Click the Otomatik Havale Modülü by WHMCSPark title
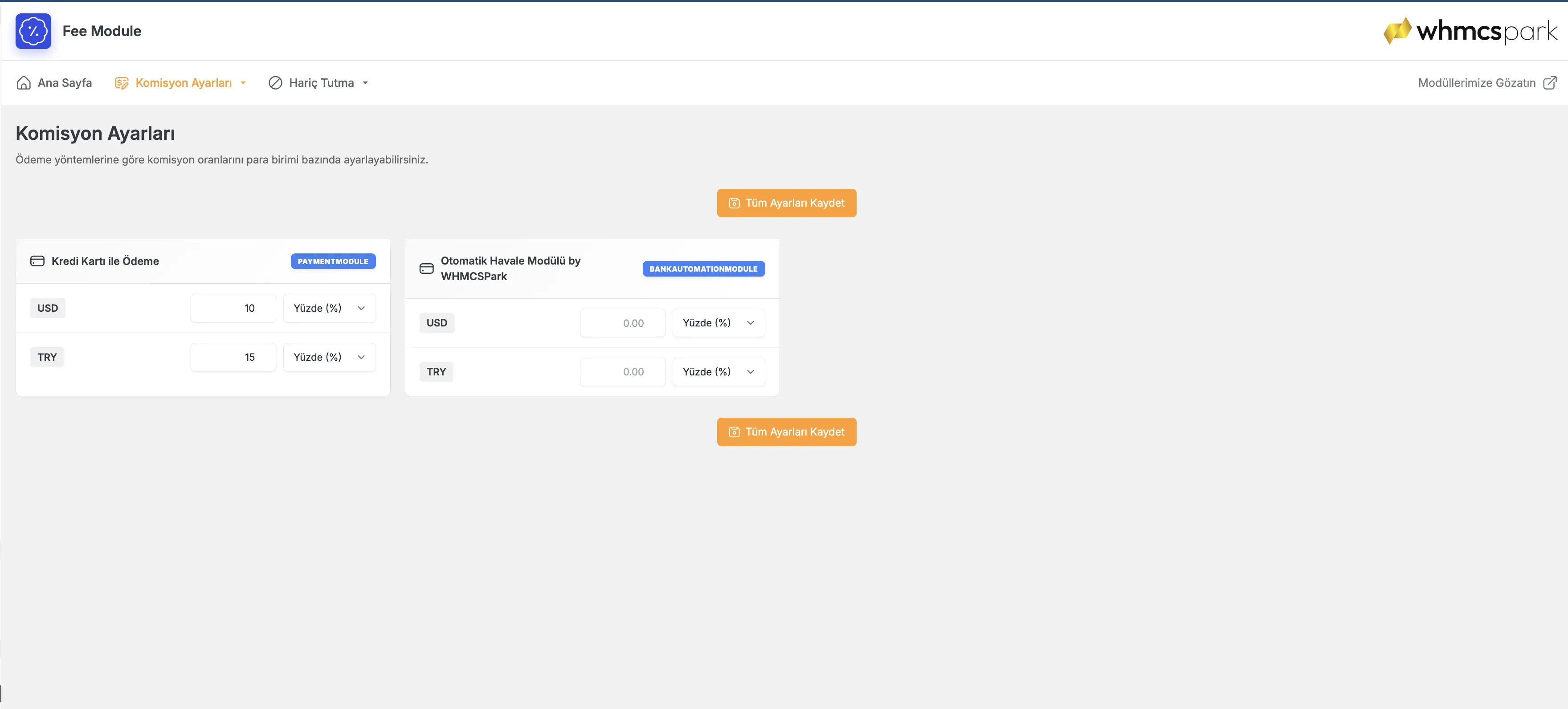The height and width of the screenshot is (709, 1568). pos(510,269)
